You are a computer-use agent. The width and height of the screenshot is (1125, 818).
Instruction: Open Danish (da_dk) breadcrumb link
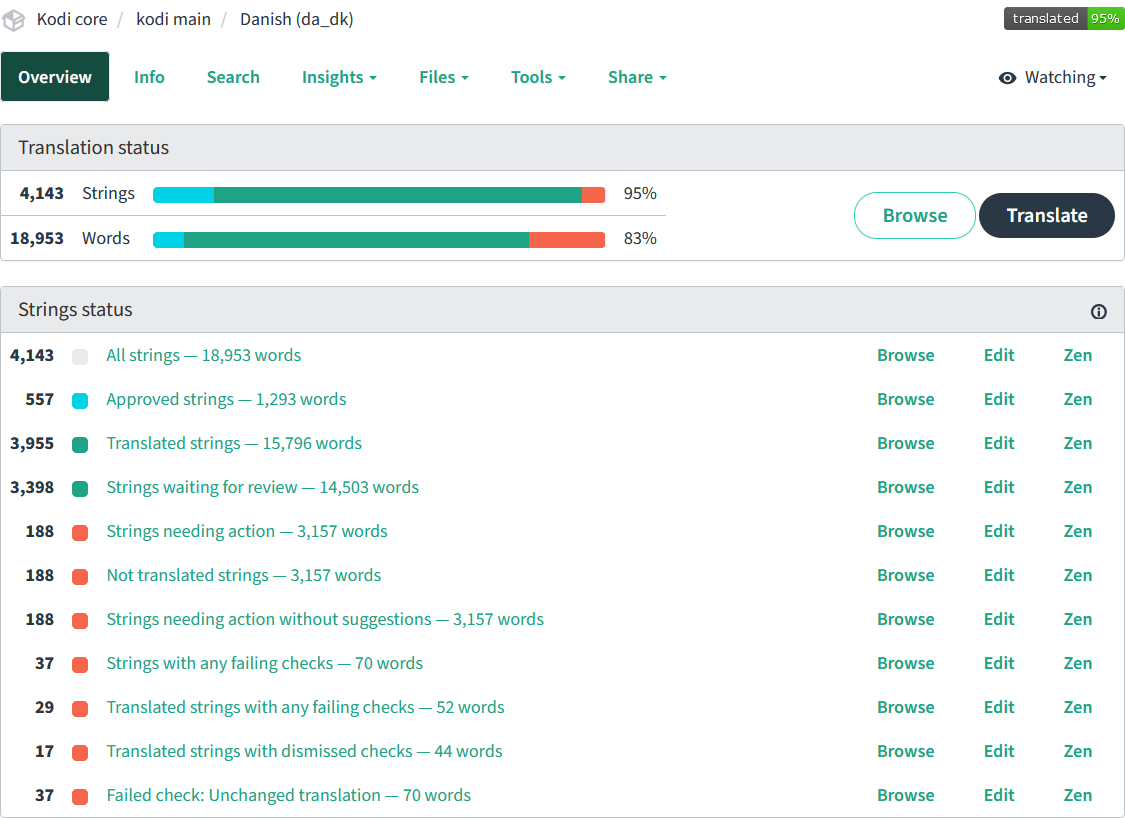click(x=296, y=19)
